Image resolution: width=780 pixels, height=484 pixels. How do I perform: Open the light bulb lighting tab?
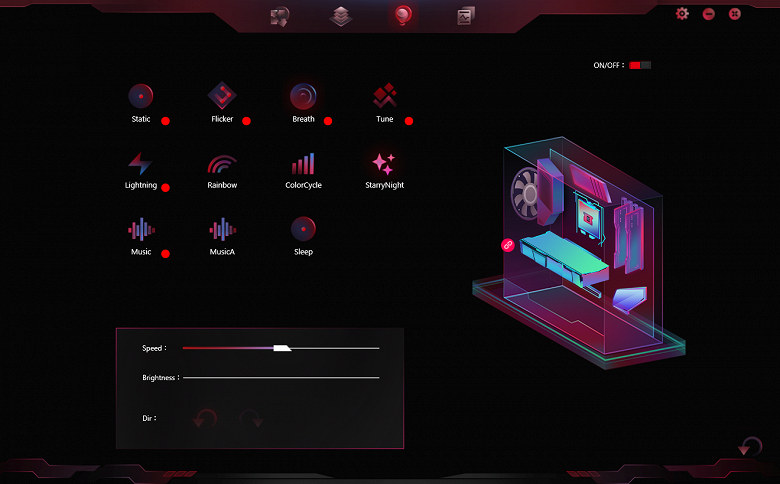[403, 15]
